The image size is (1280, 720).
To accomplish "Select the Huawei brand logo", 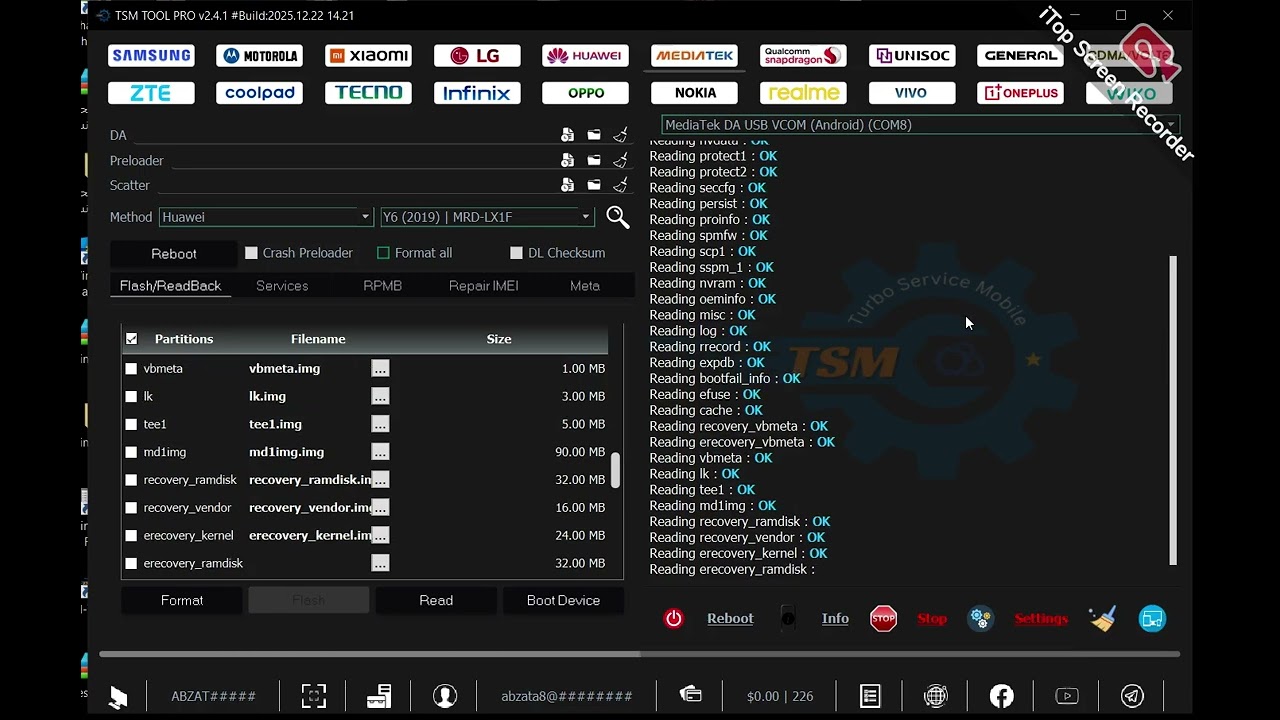I will click(x=586, y=56).
